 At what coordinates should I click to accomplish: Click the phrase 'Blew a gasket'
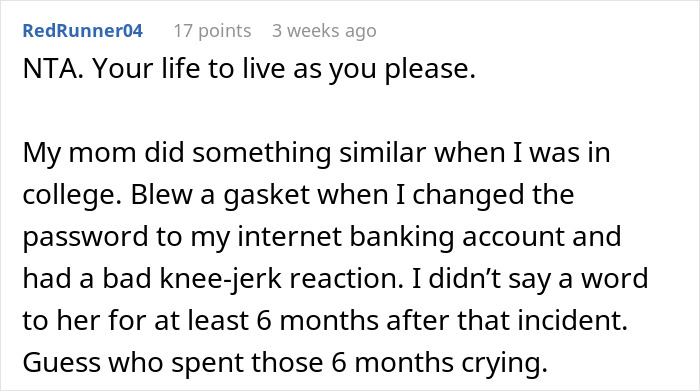pos(220,196)
